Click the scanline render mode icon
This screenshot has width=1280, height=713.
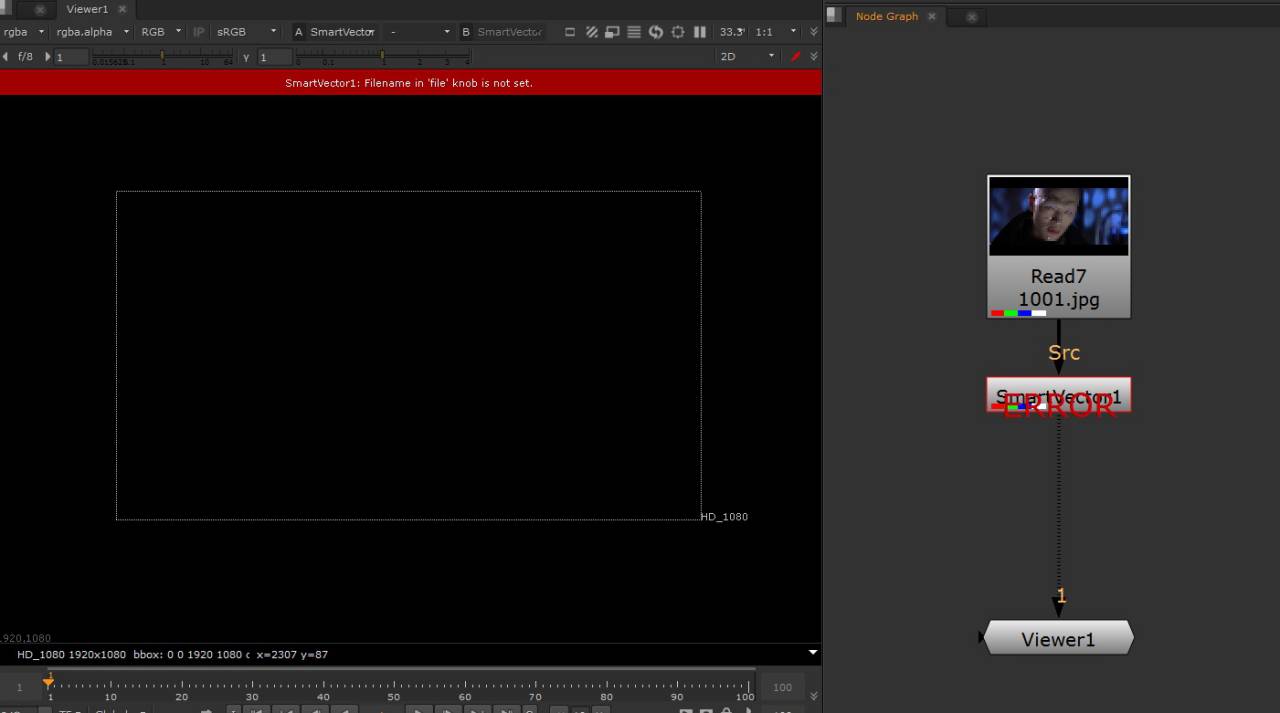point(634,32)
